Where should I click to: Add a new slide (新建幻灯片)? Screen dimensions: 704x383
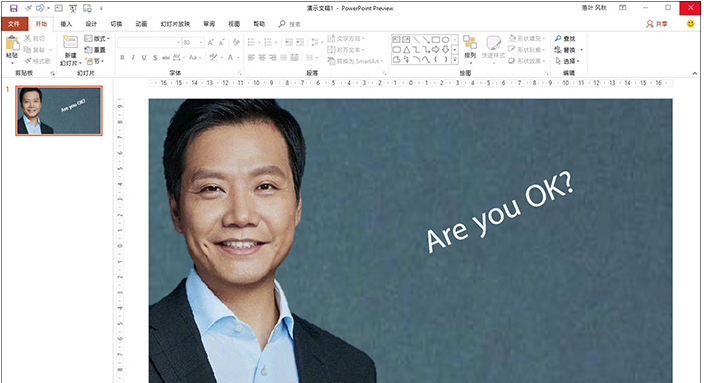tap(70, 50)
